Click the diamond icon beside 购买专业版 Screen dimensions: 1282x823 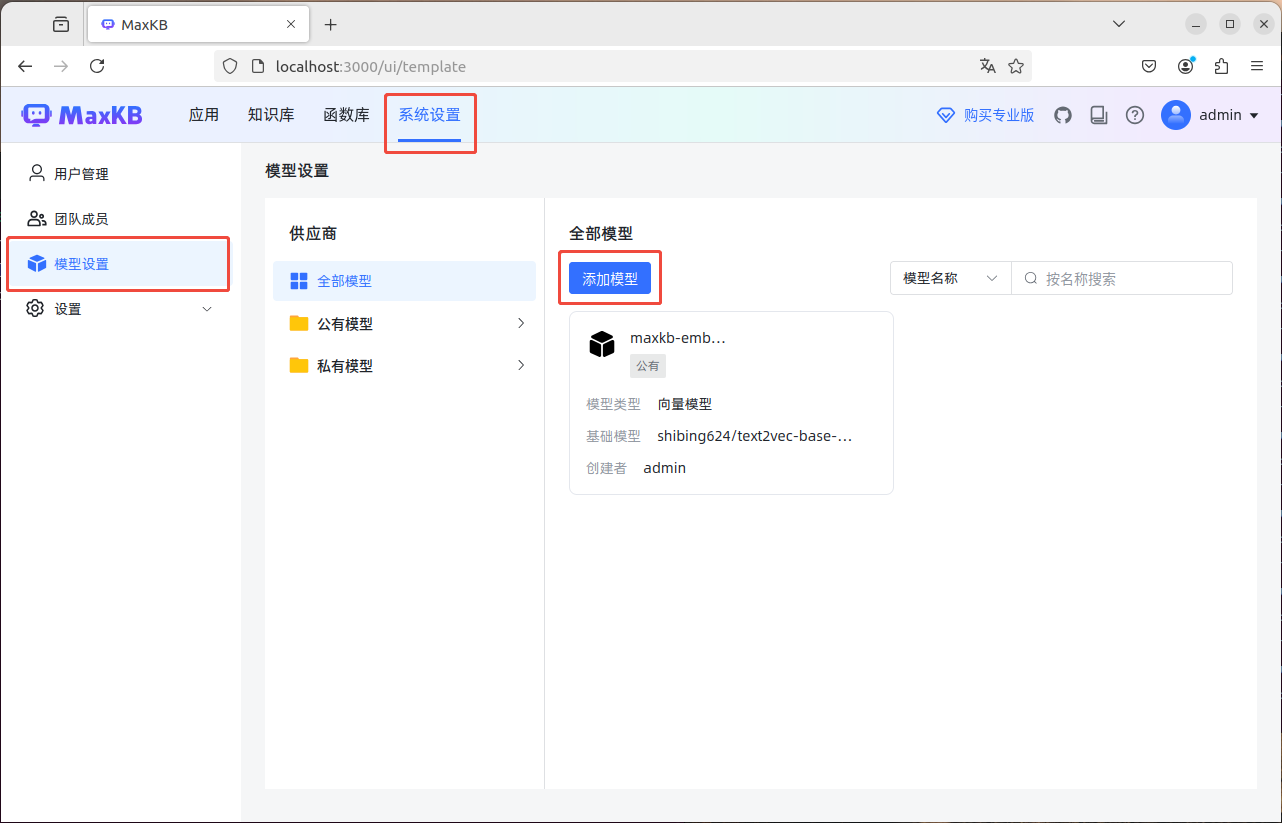point(945,114)
